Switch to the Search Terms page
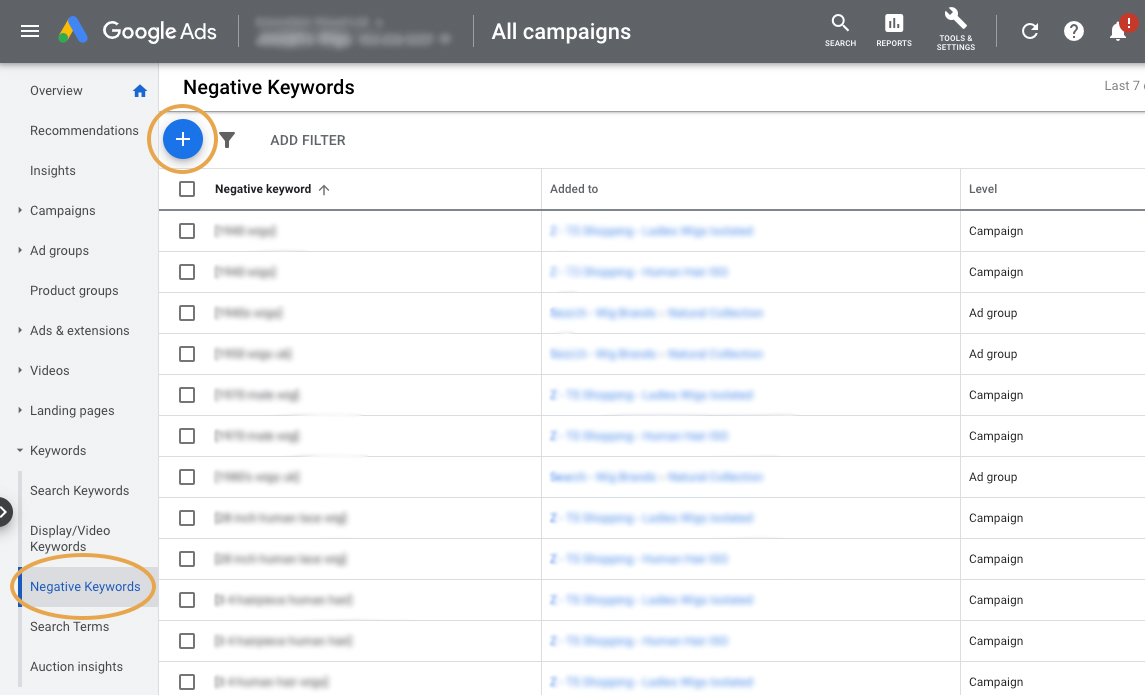The image size is (1145, 695). point(69,626)
